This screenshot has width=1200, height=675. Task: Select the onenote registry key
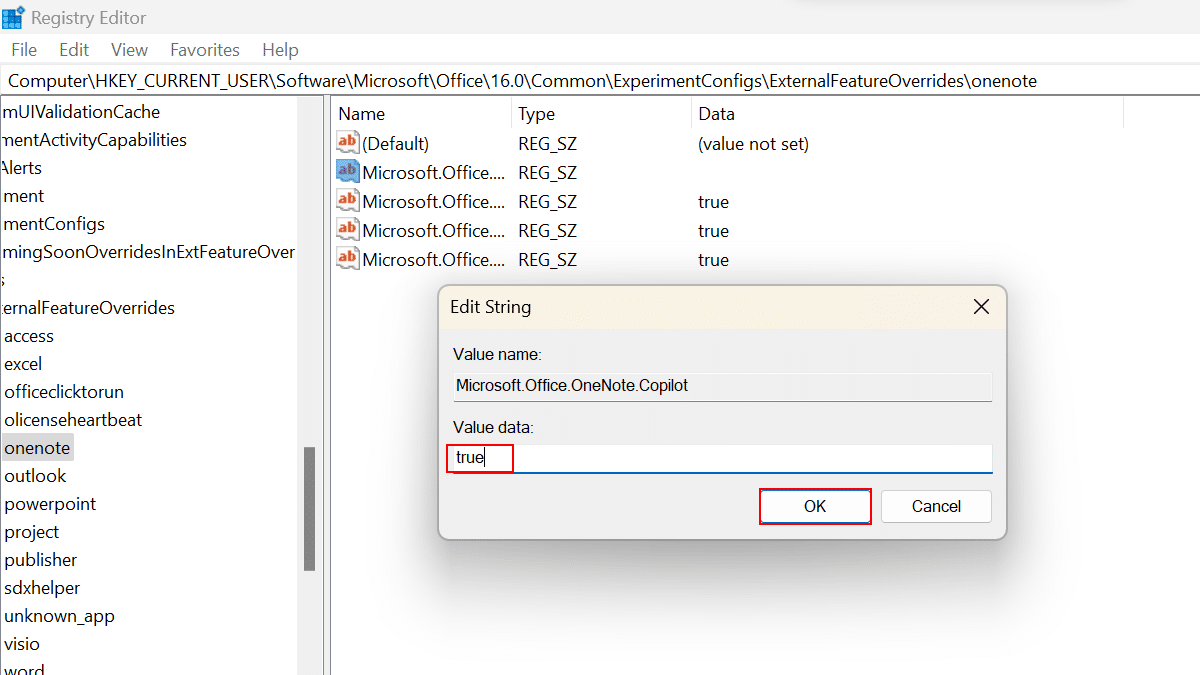37,447
